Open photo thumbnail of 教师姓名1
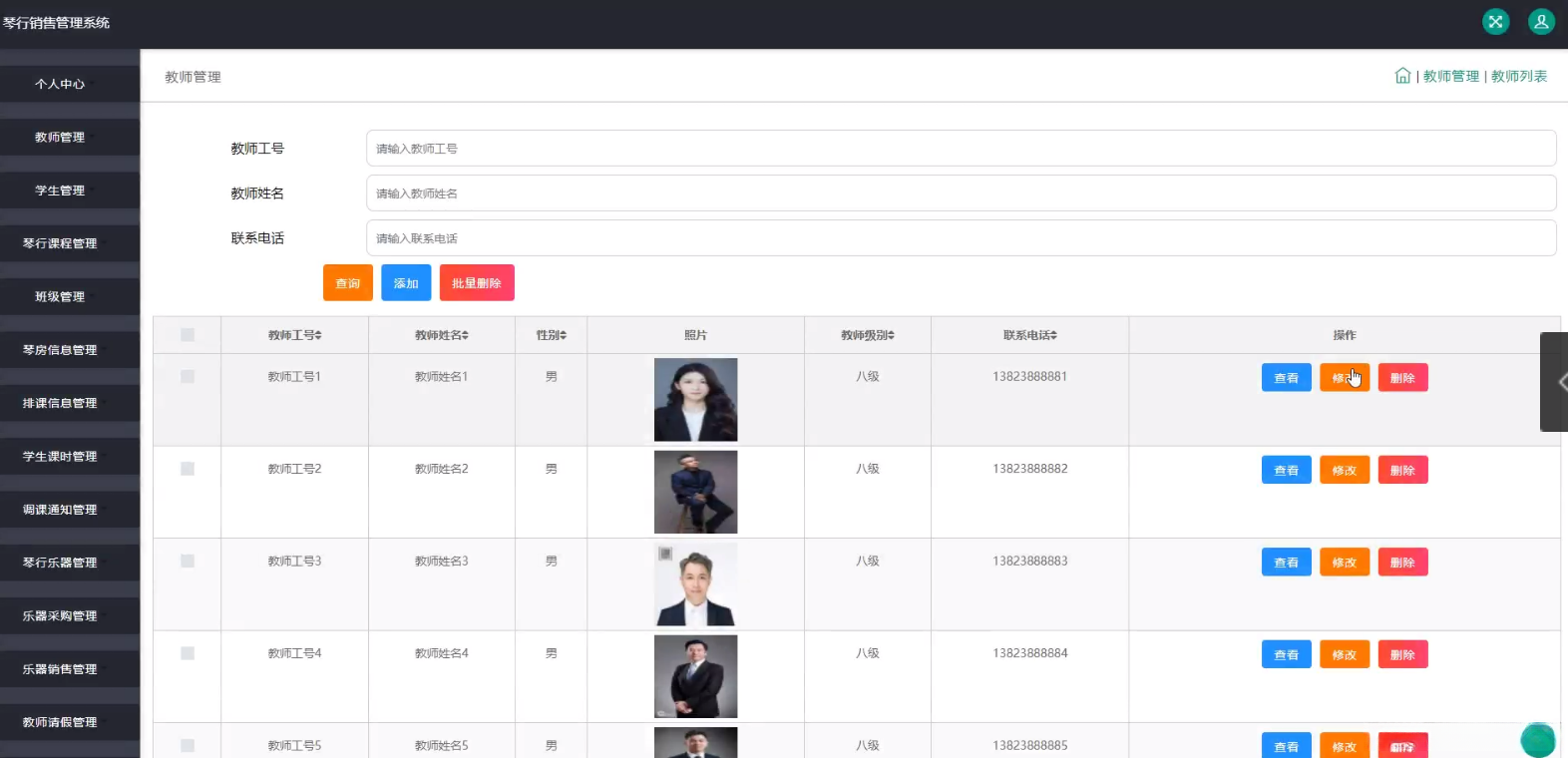 pos(696,400)
